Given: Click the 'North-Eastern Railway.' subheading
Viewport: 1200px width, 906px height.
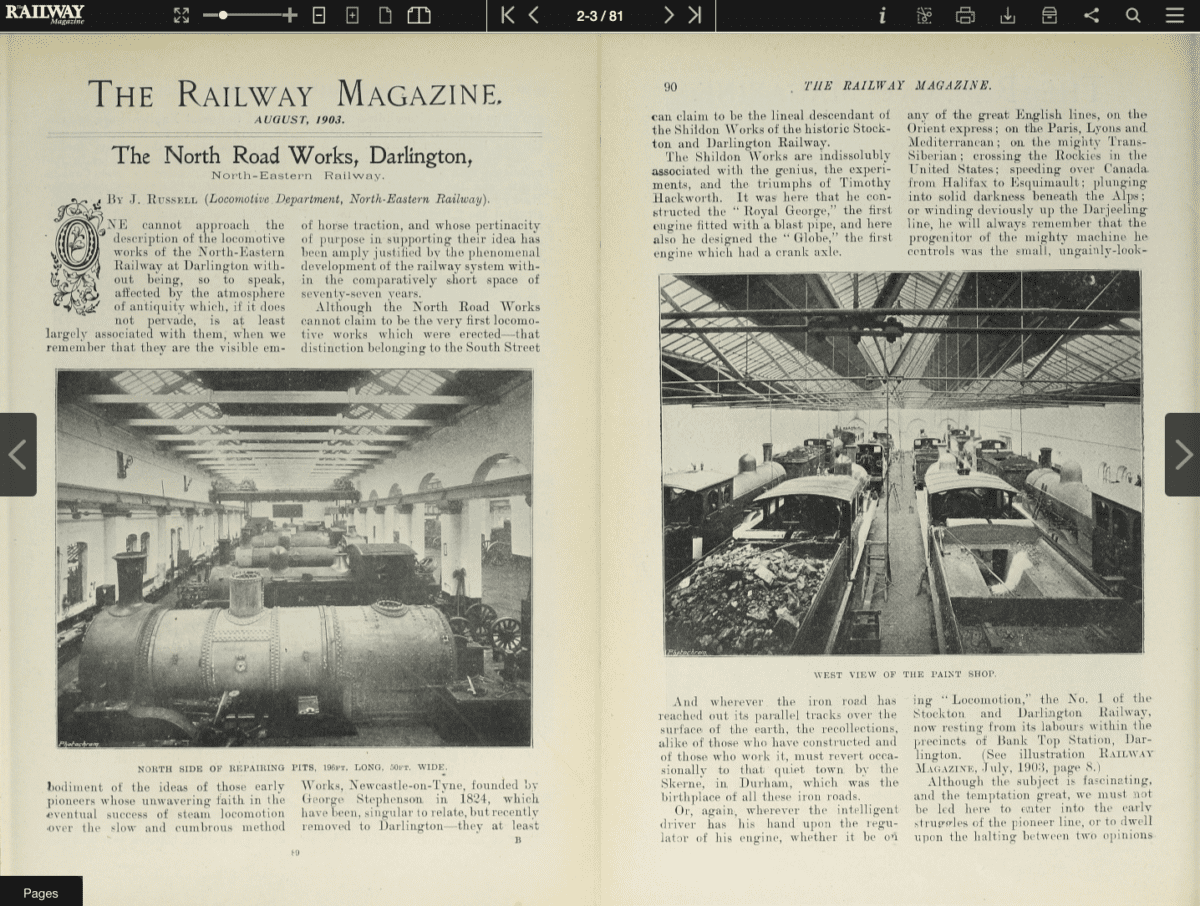Looking at the screenshot, I should point(297,176).
